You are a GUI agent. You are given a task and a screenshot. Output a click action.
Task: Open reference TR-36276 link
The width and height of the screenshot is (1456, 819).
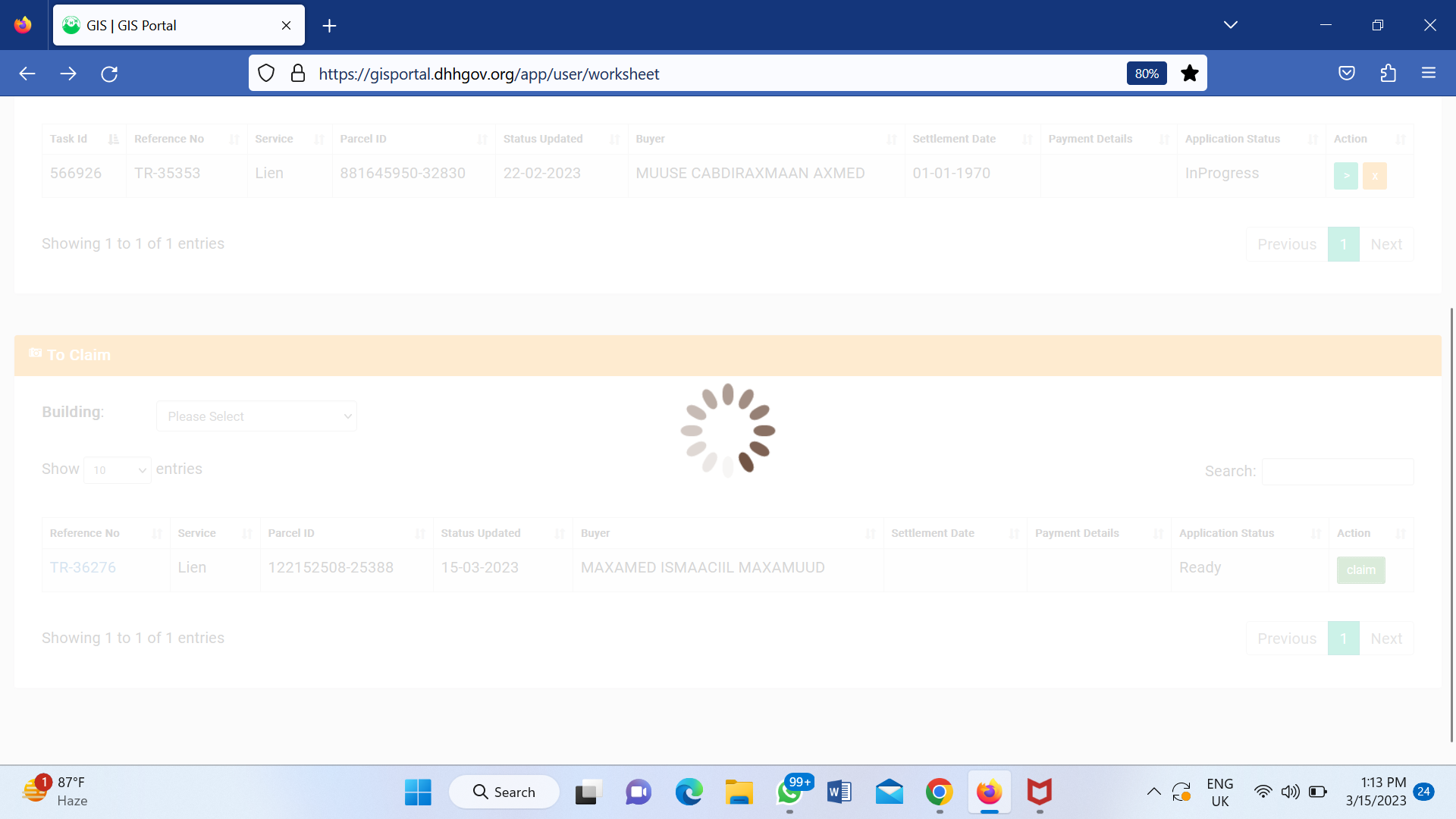pyautogui.click(x=83, y=567)
